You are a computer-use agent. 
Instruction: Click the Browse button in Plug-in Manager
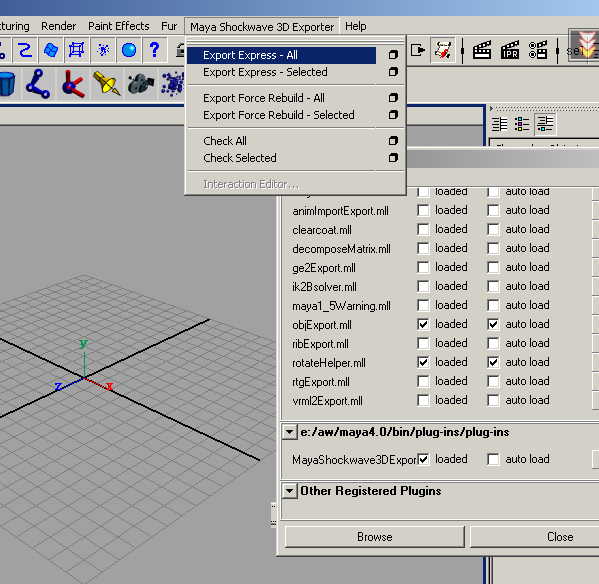click(374, 537)
